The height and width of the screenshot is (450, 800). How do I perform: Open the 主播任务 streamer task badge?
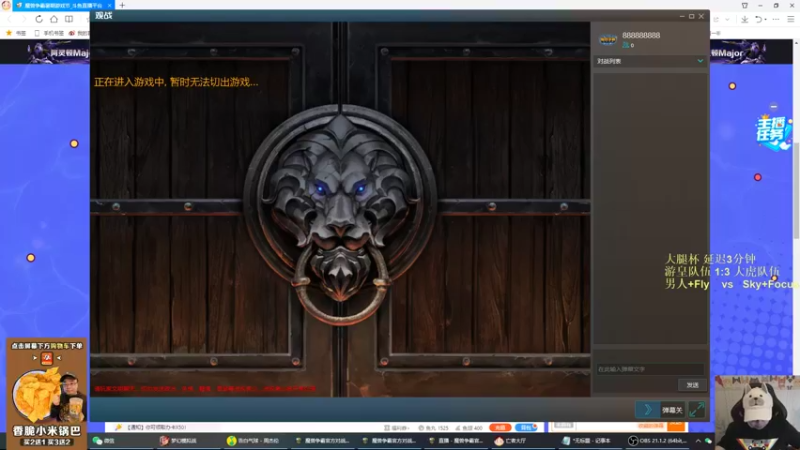[772, 132]
